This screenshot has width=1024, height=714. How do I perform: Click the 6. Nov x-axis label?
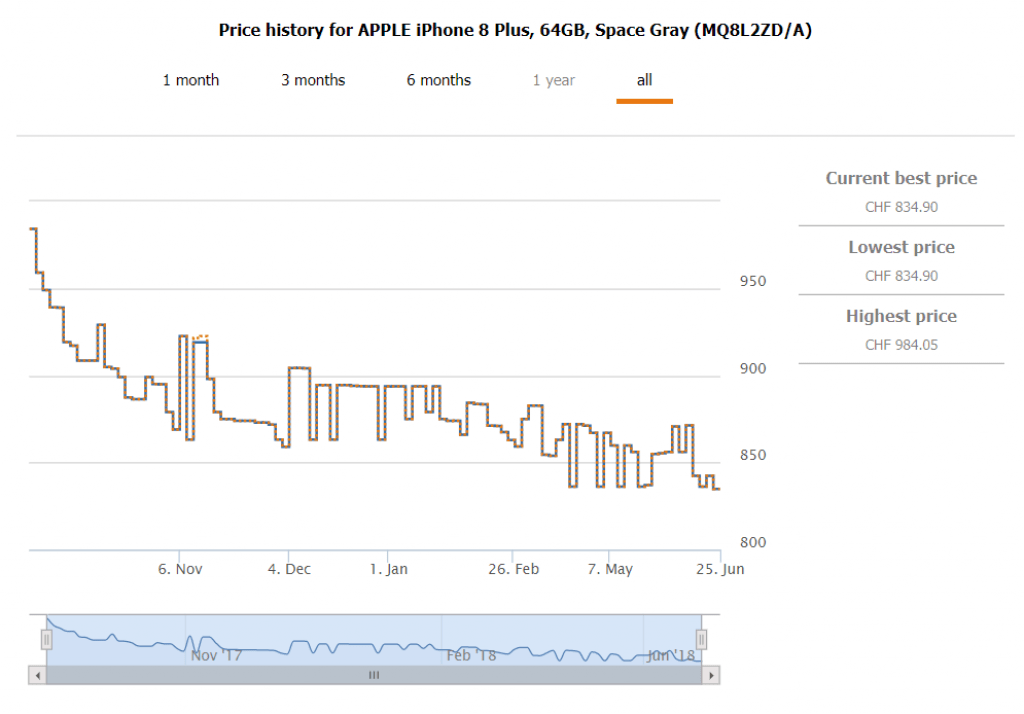180,569
